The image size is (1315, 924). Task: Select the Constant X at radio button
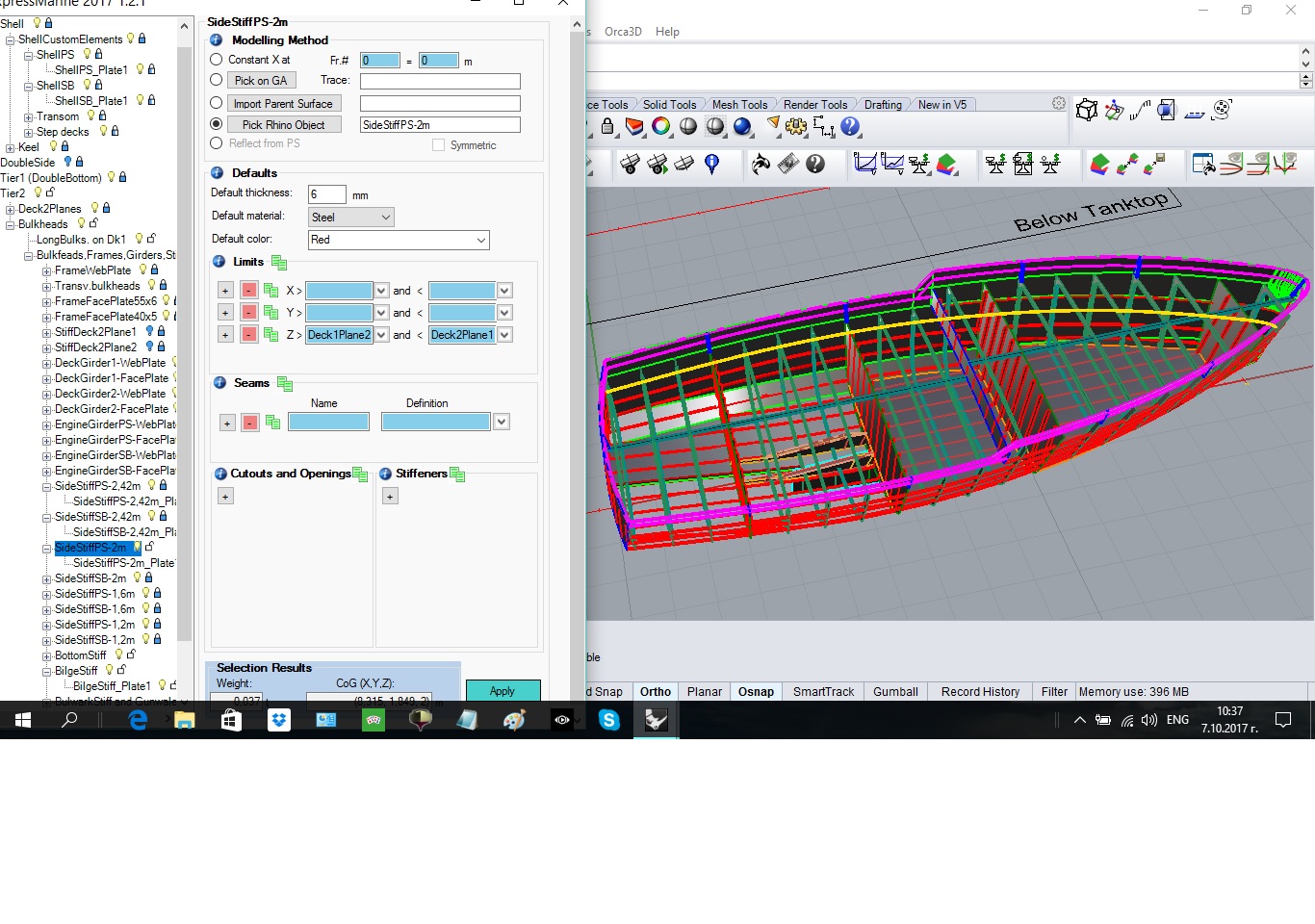point(217,60)
